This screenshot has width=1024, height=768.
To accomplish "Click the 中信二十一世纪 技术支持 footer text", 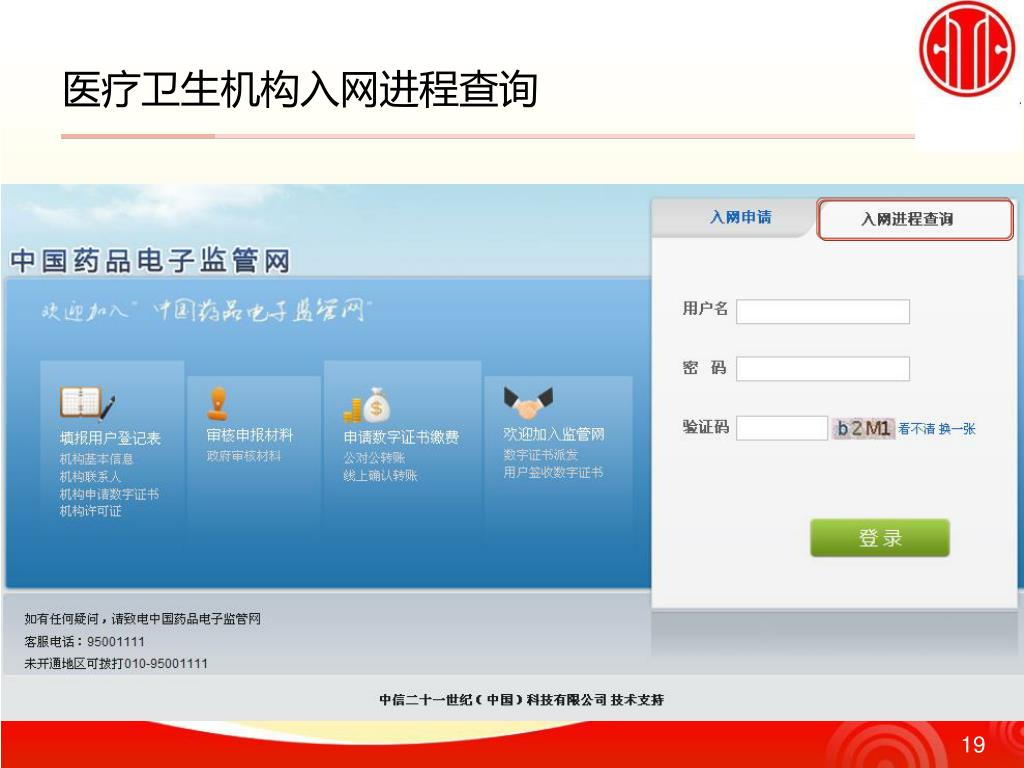I will (x=521, y=699).
